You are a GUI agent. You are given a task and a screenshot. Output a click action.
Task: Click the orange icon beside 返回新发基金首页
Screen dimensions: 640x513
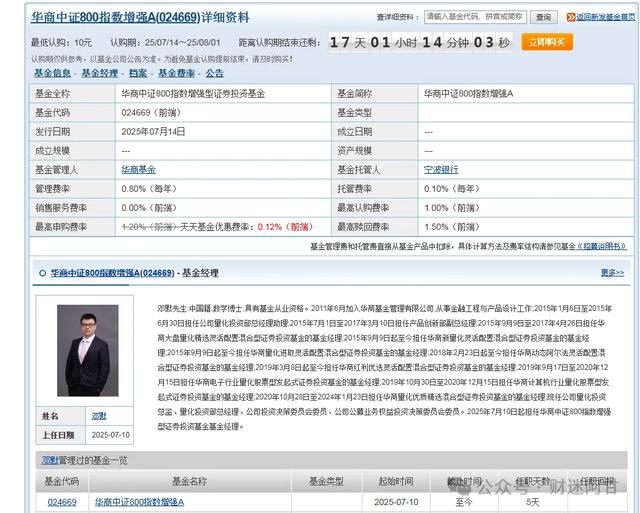click(x=570, y=17)
